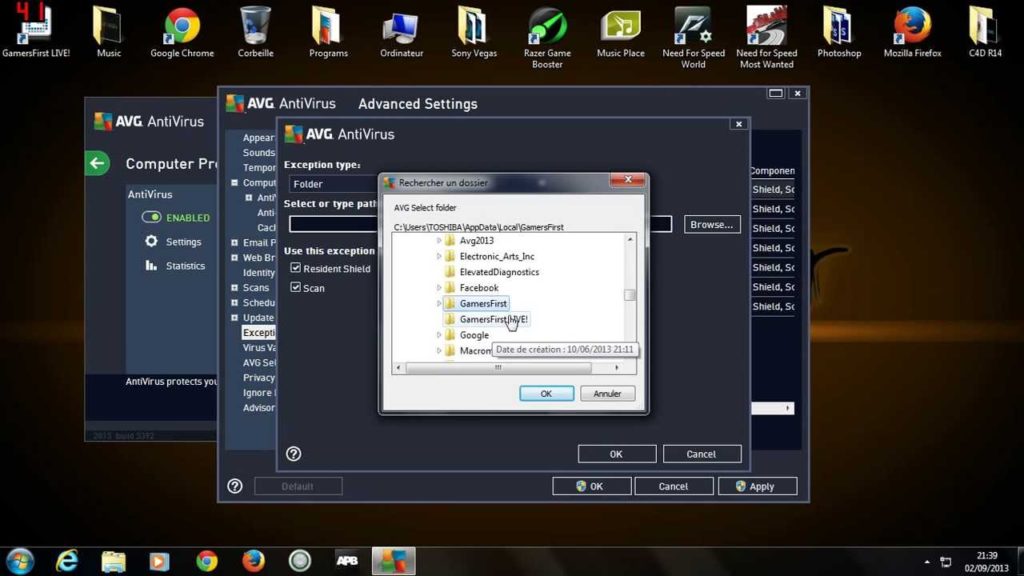Click OK in exception dialog
1024x576 pixels.
click(616, 454)
